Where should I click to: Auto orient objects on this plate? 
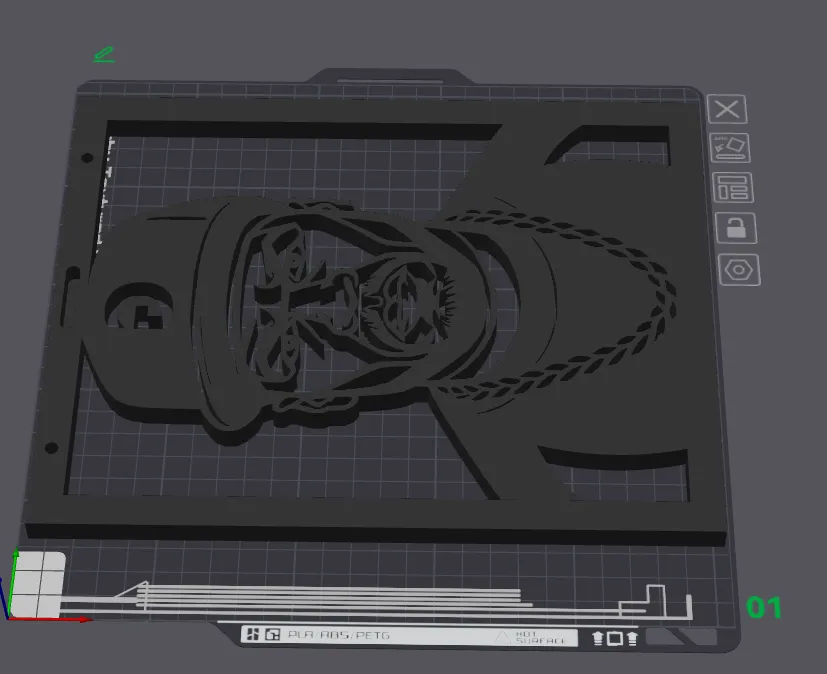(x=730, y=148)
